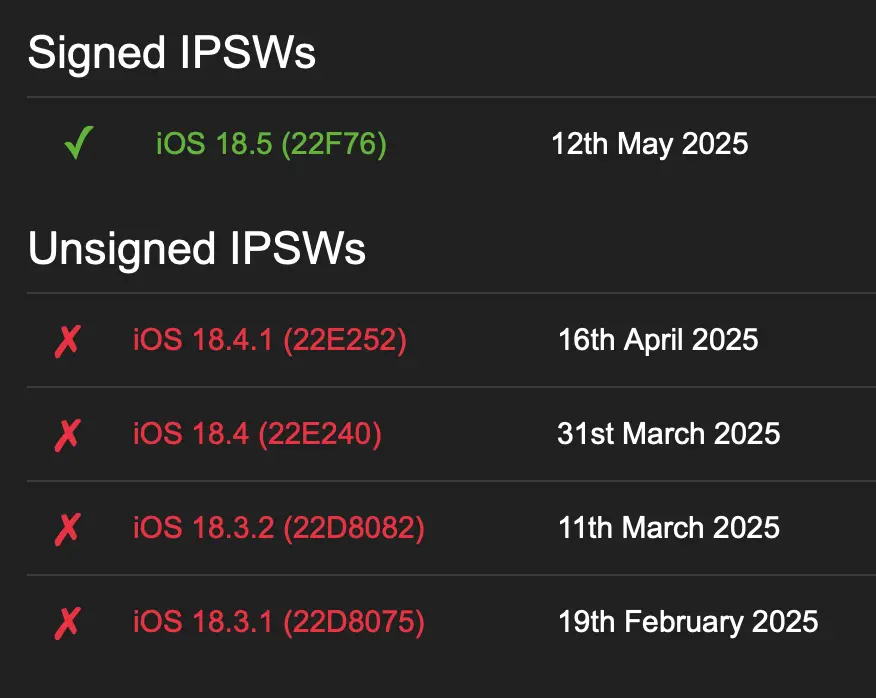This screenshot has height=698, width=876.
Task: Click the red X beside iOS 18.3.2
Action: (67, 529)
